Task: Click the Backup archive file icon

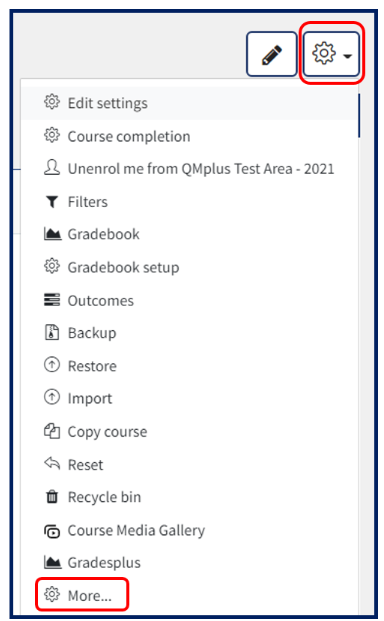Action: pyautogui.click(x=52, y=332)
